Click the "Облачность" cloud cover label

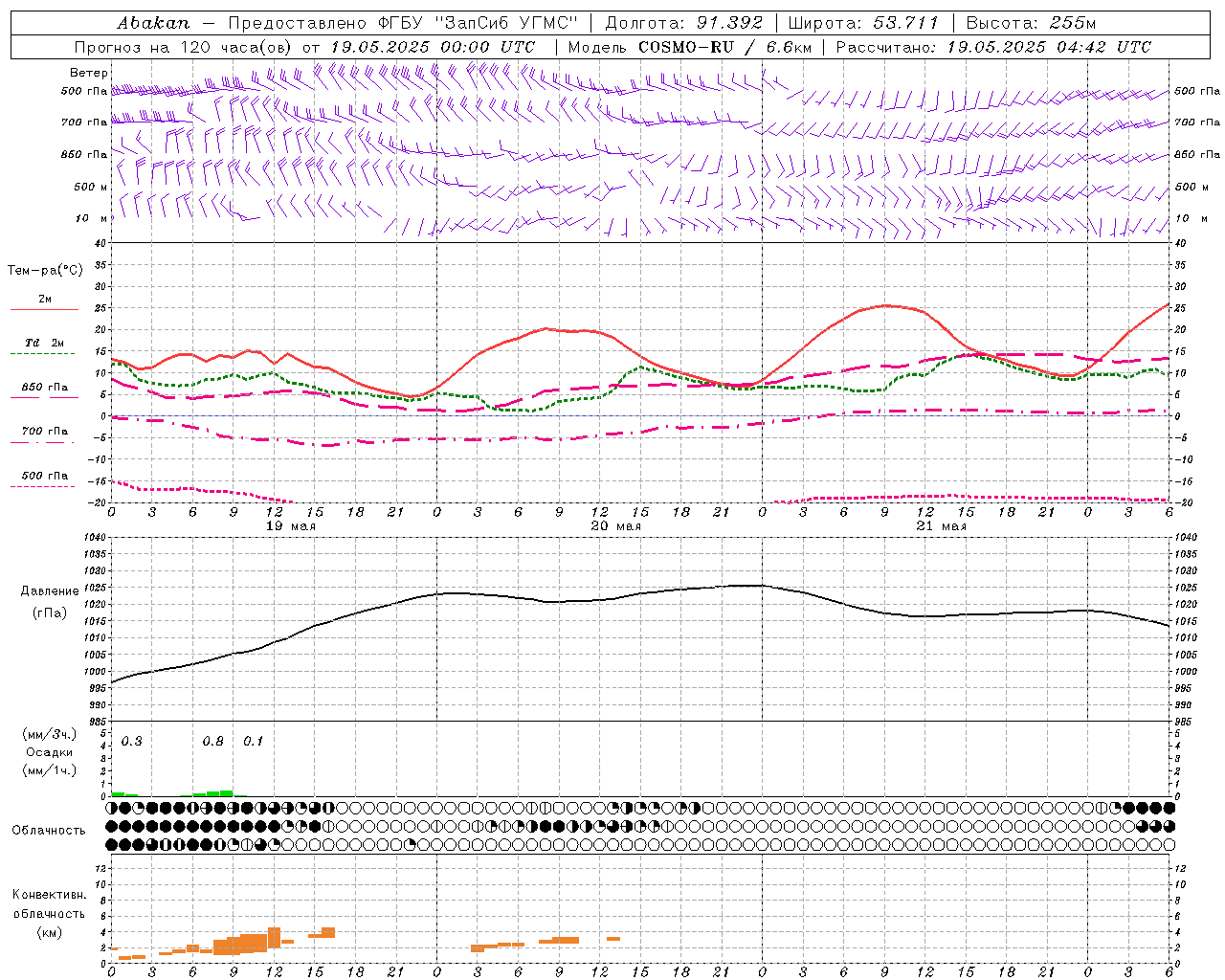click(49, 831)
